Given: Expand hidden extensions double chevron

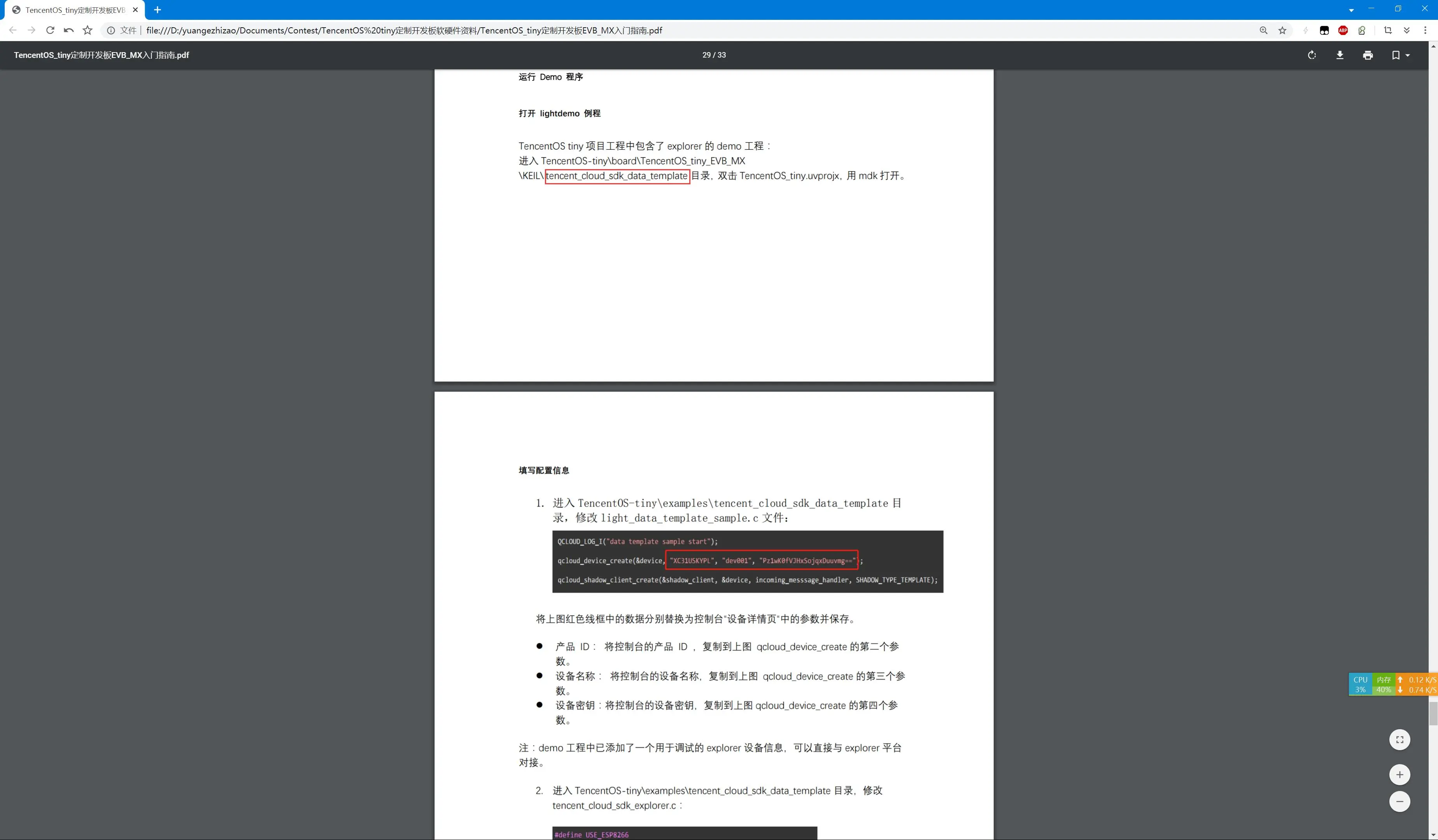Looking at the screenshot, I should click(x=1406, y=30).
